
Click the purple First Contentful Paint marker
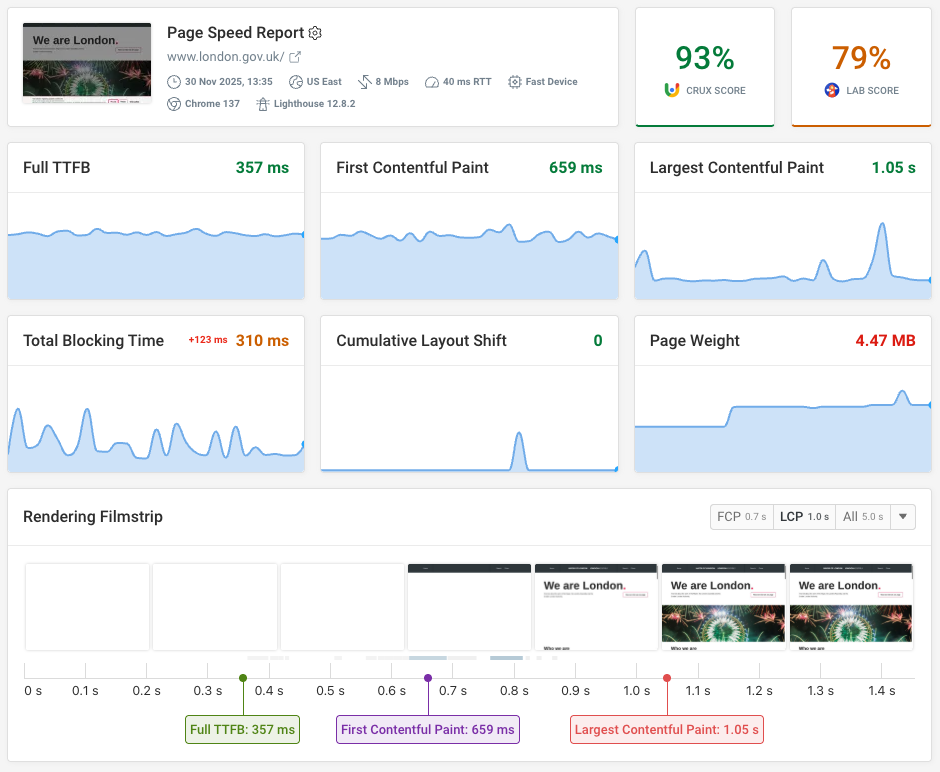point(428,677)
